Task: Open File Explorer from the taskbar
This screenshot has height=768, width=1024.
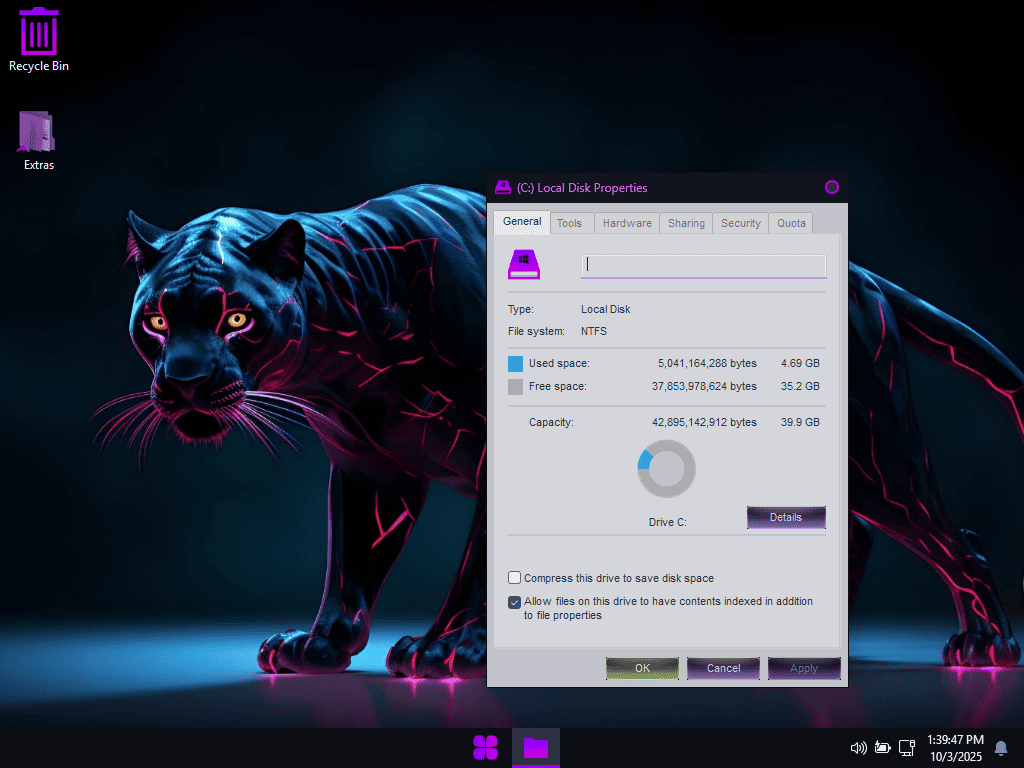Action: point(536,747)
